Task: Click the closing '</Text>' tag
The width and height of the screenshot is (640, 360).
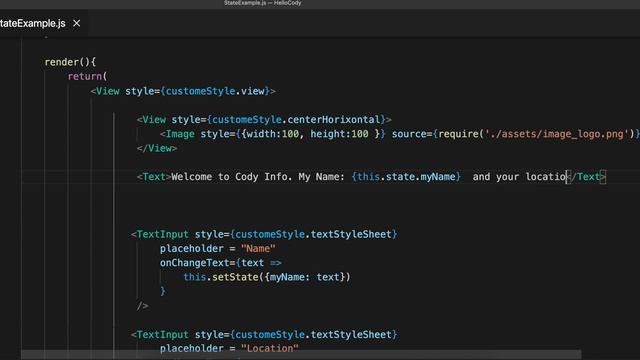Action: 587,177
